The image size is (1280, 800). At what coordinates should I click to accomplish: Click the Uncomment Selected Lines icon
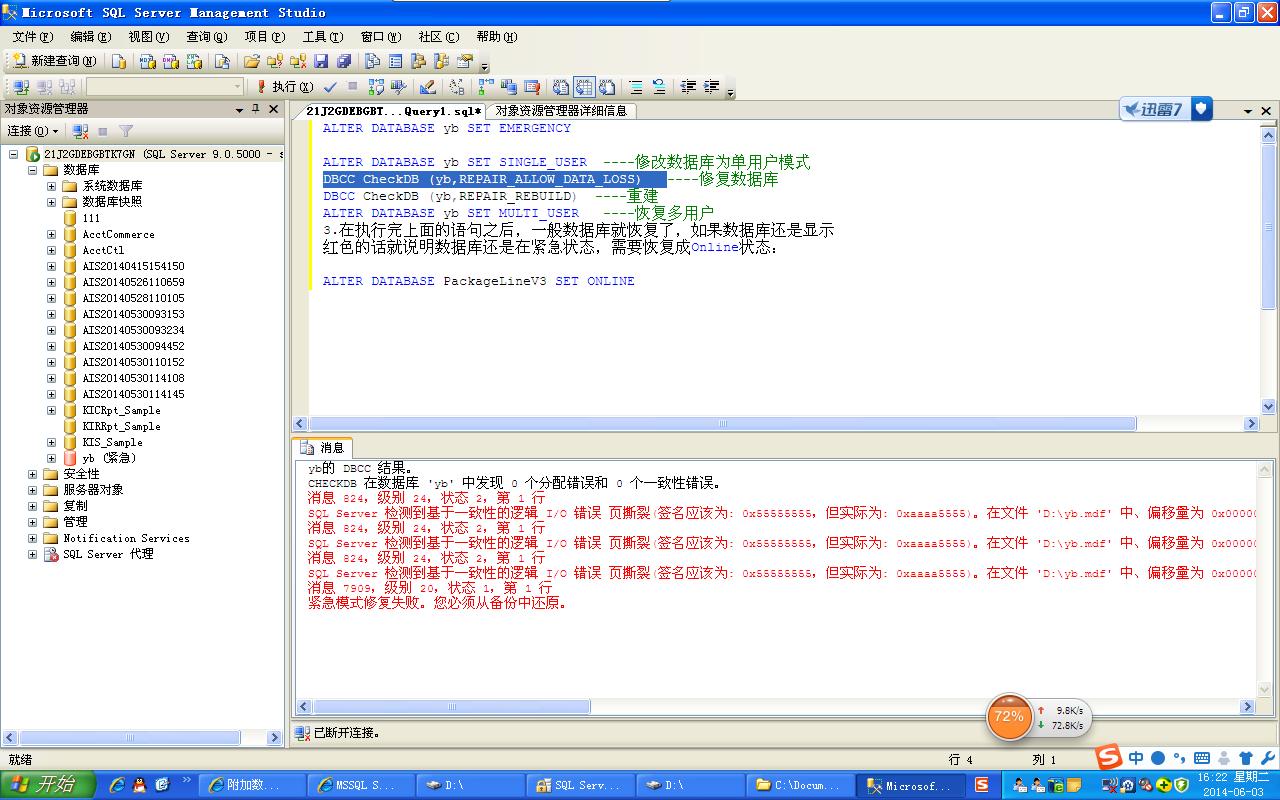[x=659, y=87]
